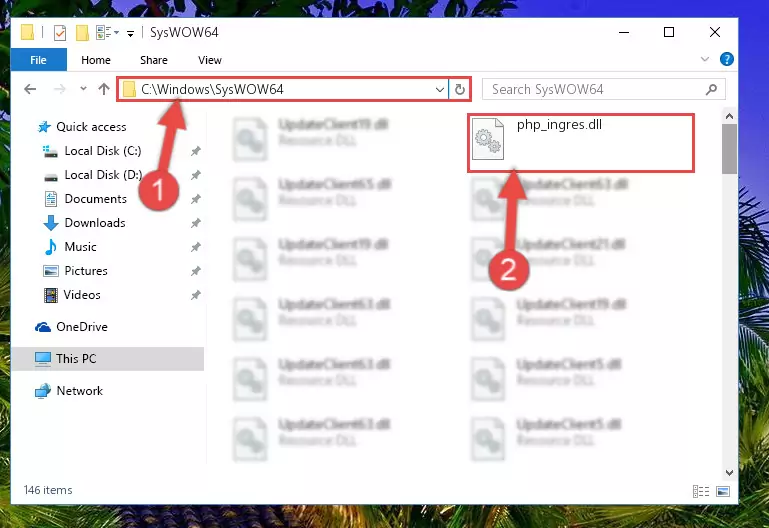
Task: Click the search magnifier icon
Action: pyautogui.click(x=711, y=89)
